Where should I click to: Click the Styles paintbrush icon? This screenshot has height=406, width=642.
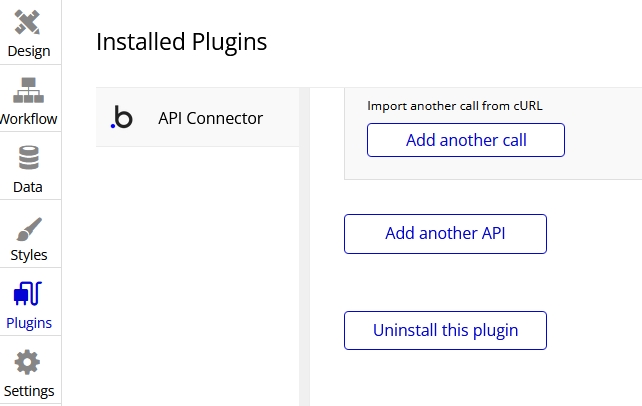[x=28, y=226]
